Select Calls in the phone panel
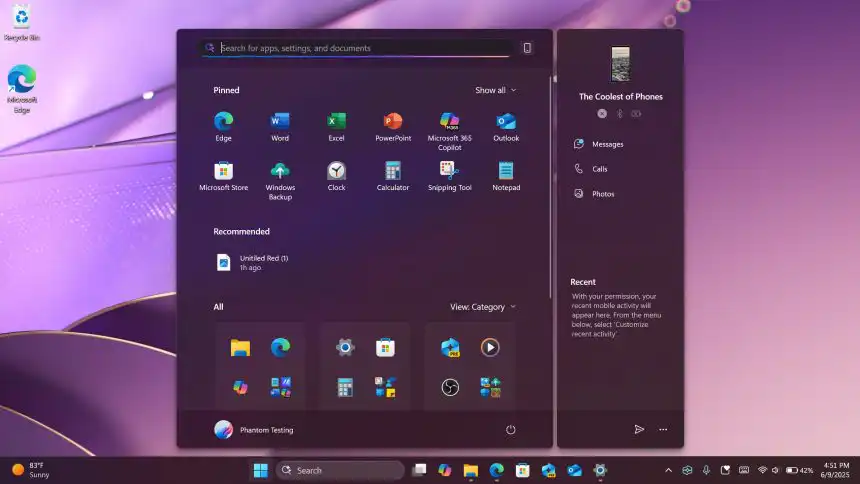860x484 pixels. click(x=599, y=169)
